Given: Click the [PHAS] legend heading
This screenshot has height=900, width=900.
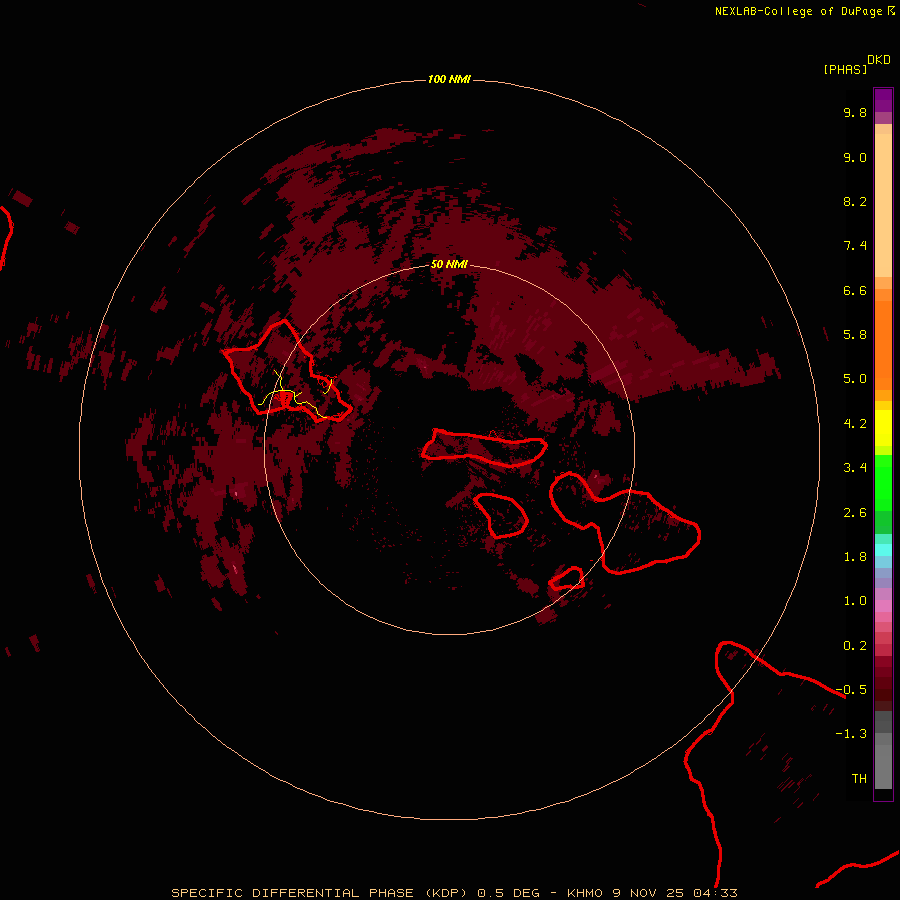Looking at the screenshot, I should 845,69.
